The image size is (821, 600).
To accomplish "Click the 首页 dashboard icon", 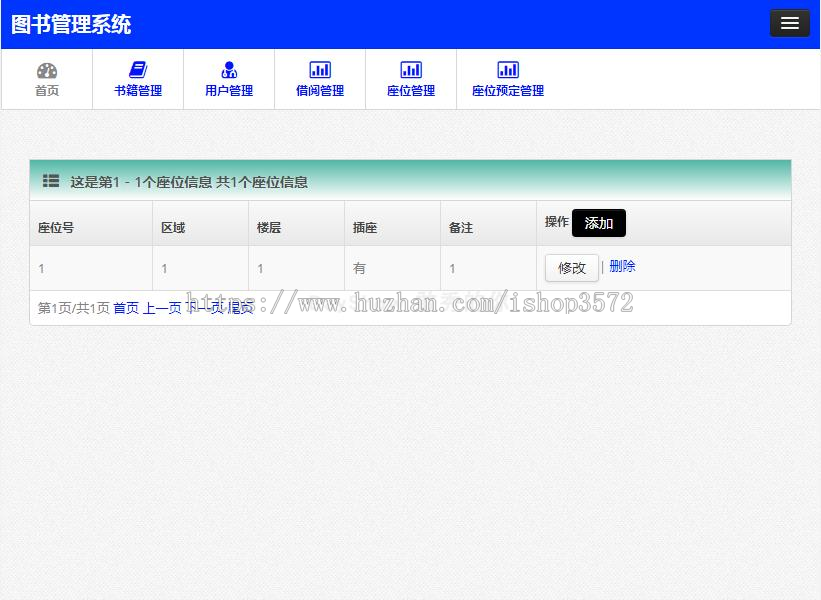I will (x=47, y=70).
